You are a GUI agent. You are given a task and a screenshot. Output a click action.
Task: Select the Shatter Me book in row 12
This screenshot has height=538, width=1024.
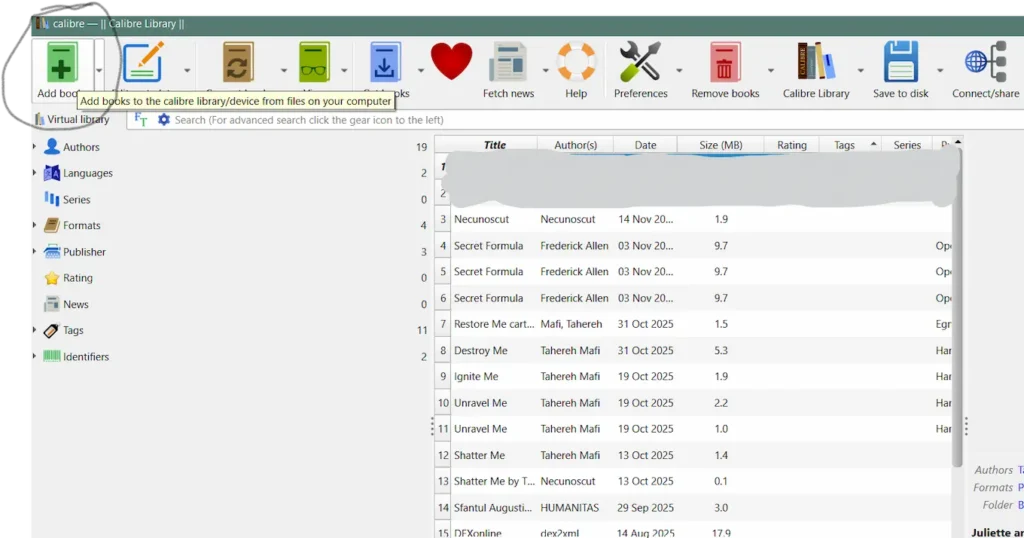pos(479,455)
